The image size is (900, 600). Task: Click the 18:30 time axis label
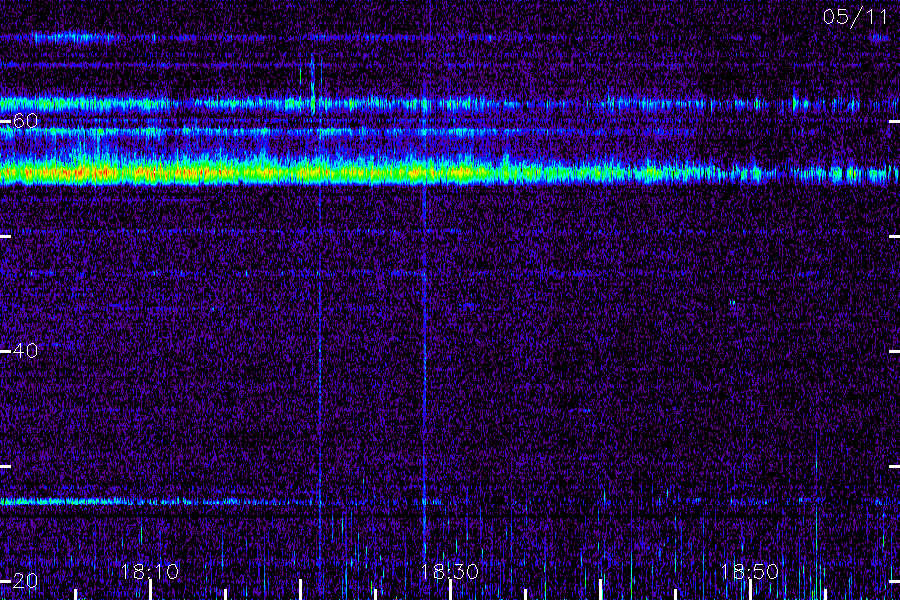449,572
